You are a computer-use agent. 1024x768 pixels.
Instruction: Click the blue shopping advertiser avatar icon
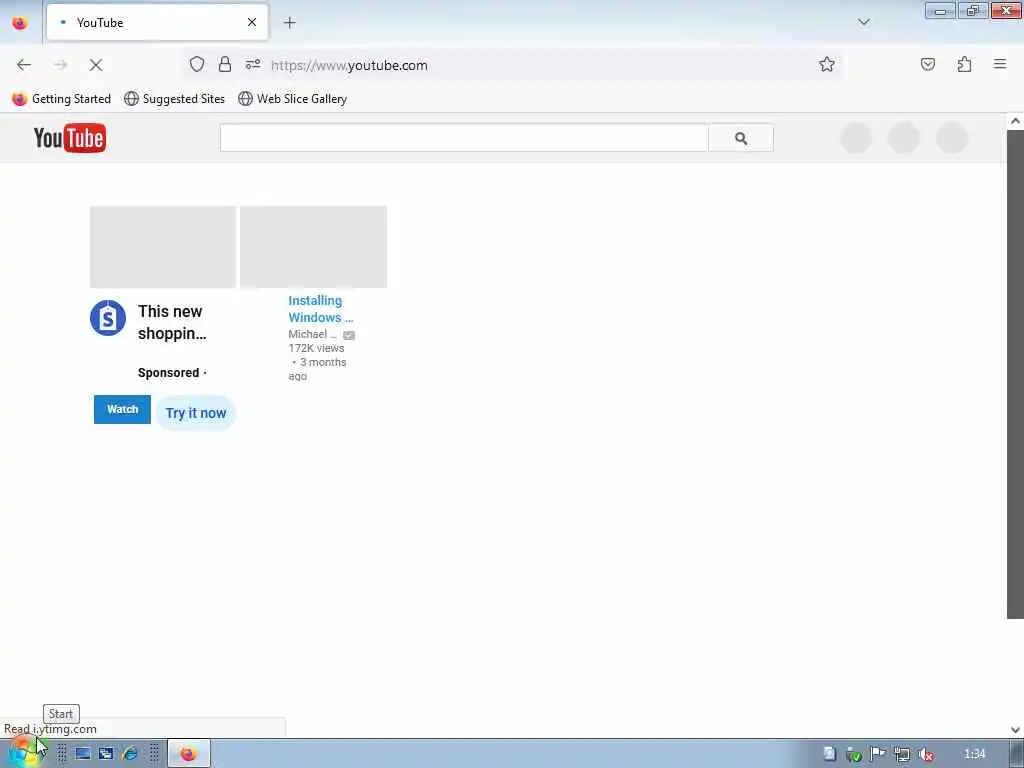pos(108,318)
